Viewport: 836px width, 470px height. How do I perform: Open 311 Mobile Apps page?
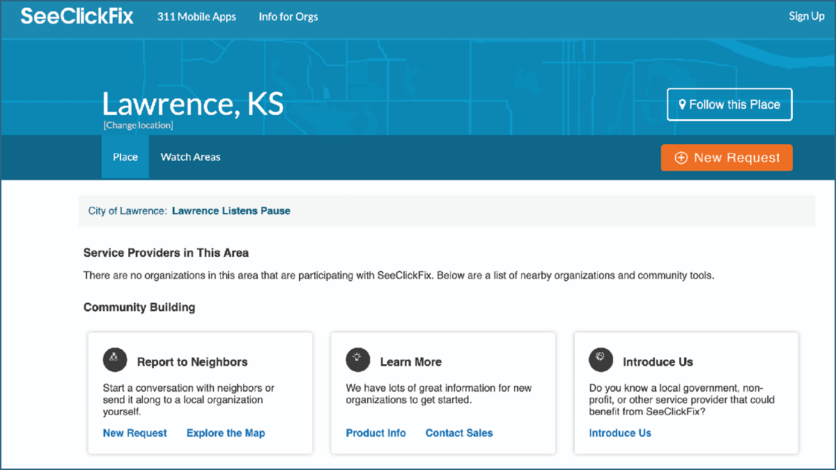(x=196, y=17)
